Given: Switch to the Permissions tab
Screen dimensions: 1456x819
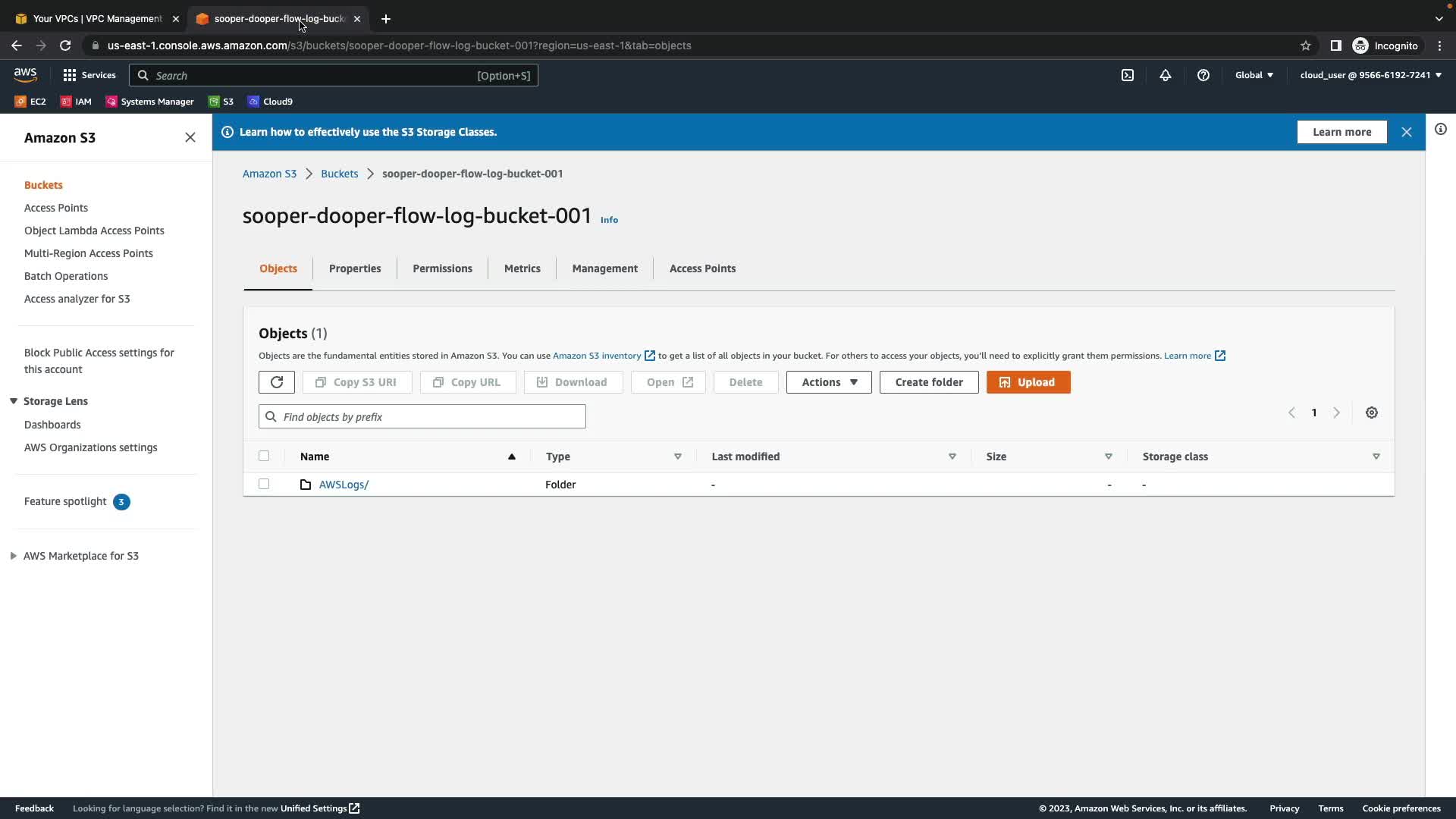Looking at the screenshot, I should coord(442,268).
